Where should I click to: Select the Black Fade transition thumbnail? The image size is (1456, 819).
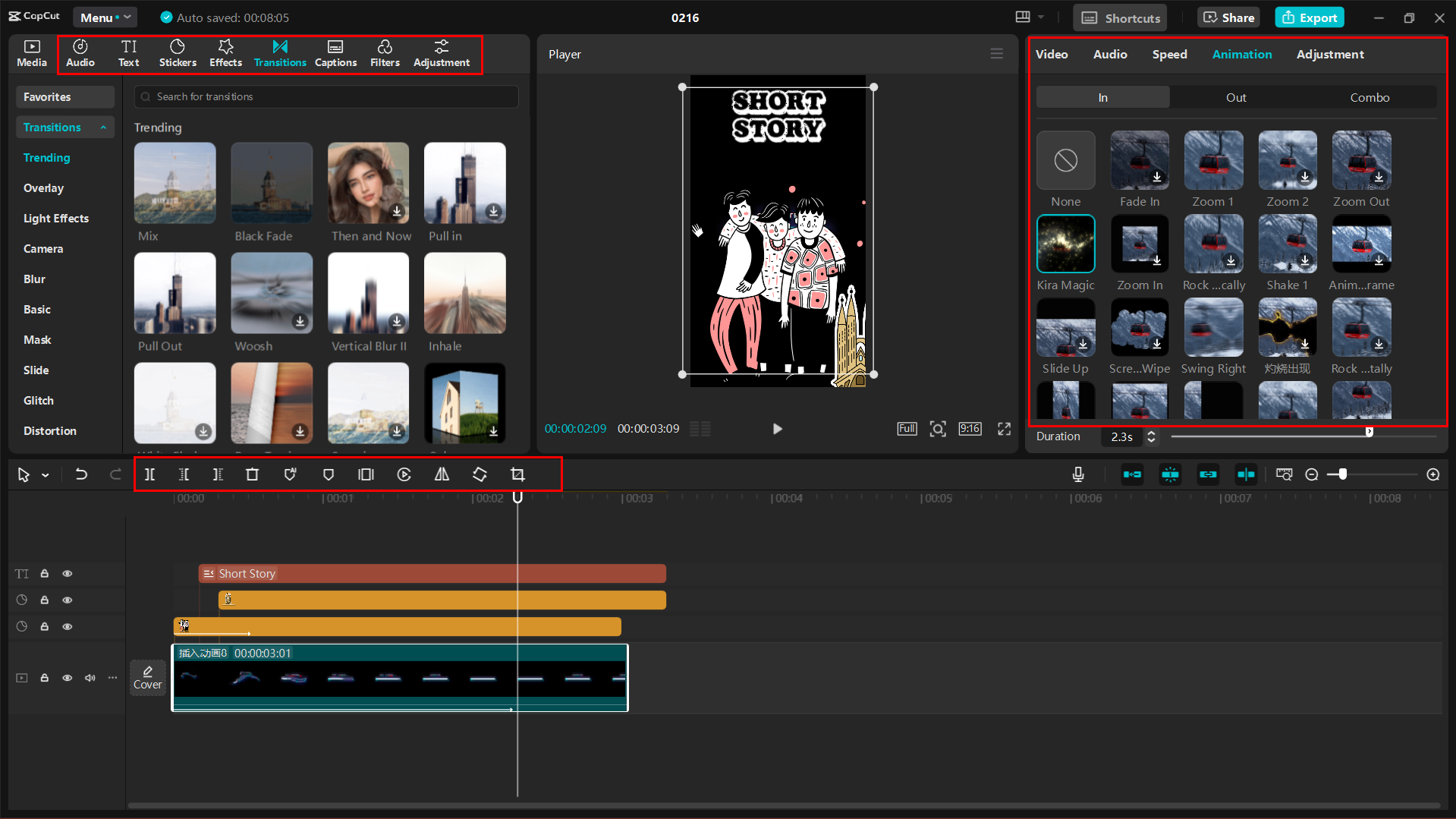[x=272, y=183]
